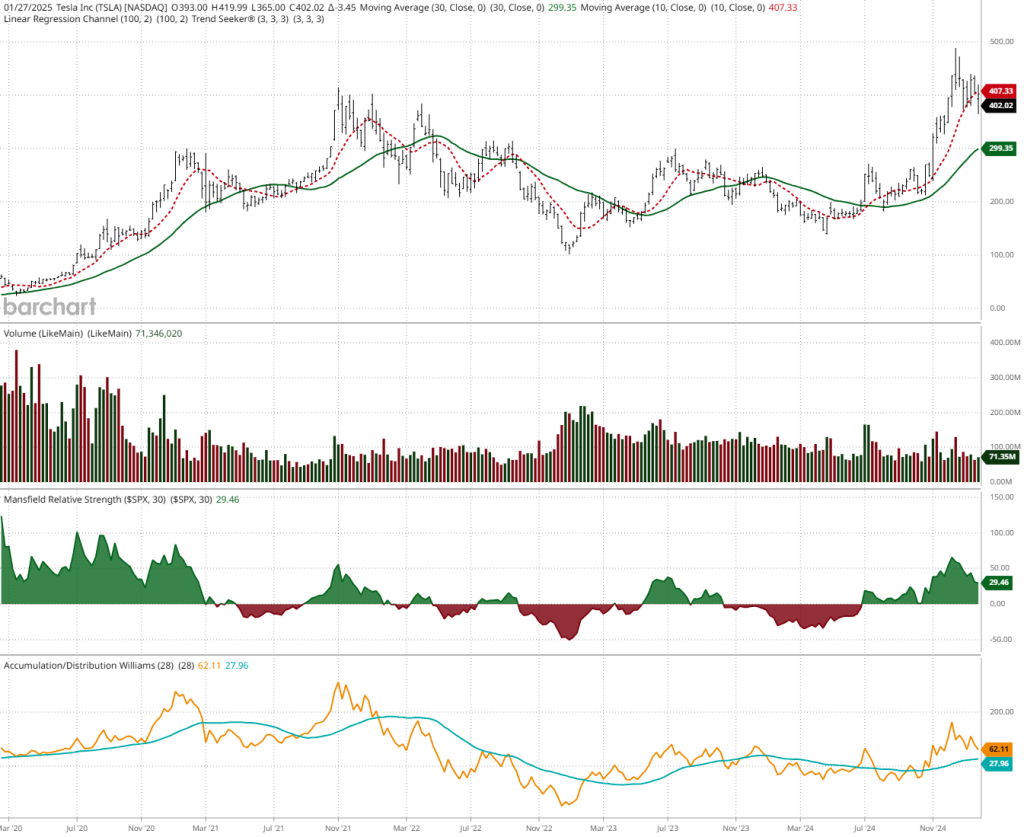Click the orange 62.11 accumulation tag
Screen dimensions: 1024x837
pyautogui.click(x=998, y=748)
